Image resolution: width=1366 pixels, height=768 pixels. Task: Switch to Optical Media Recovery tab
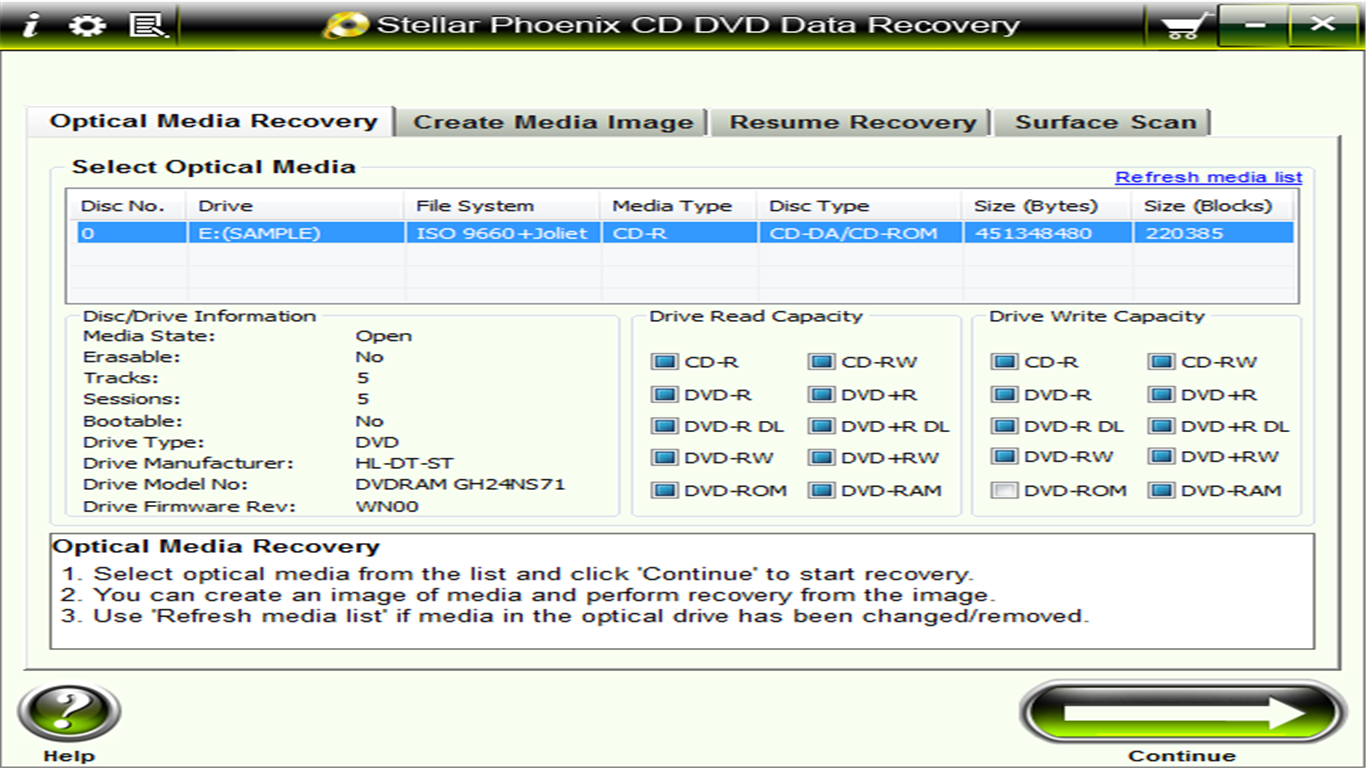(213, 121)
